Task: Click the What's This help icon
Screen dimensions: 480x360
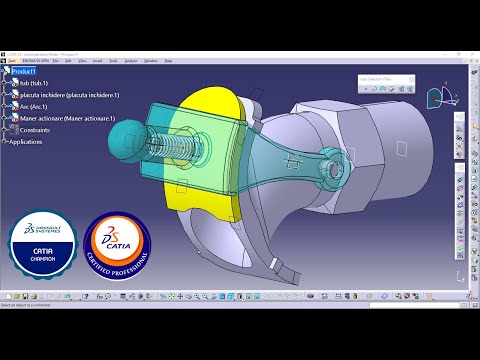Action: (x=85, y=296)
